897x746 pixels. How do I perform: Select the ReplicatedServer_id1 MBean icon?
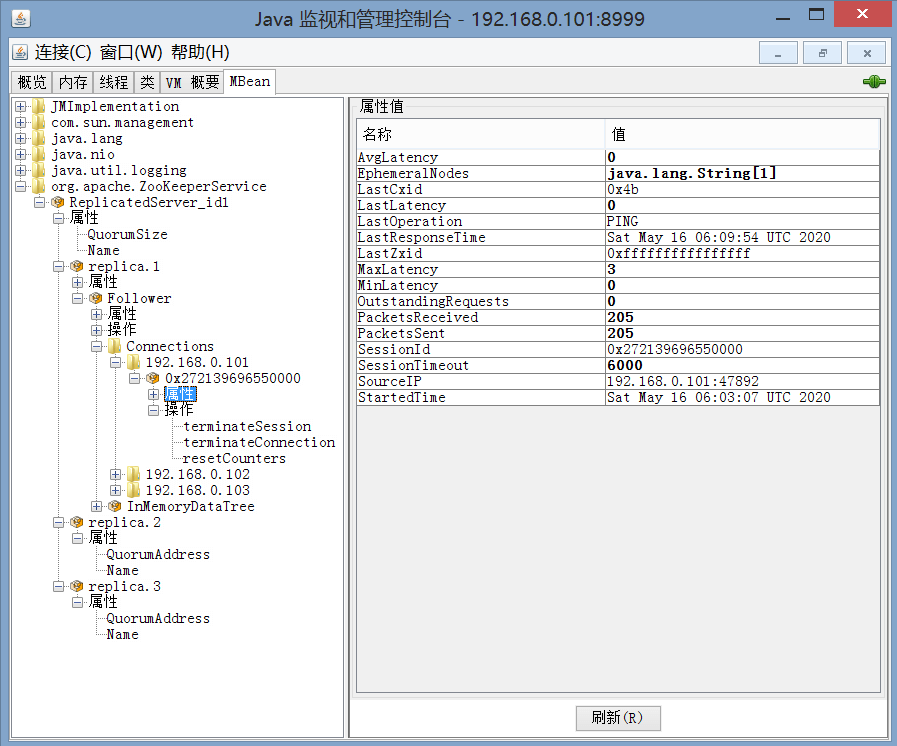57,202
